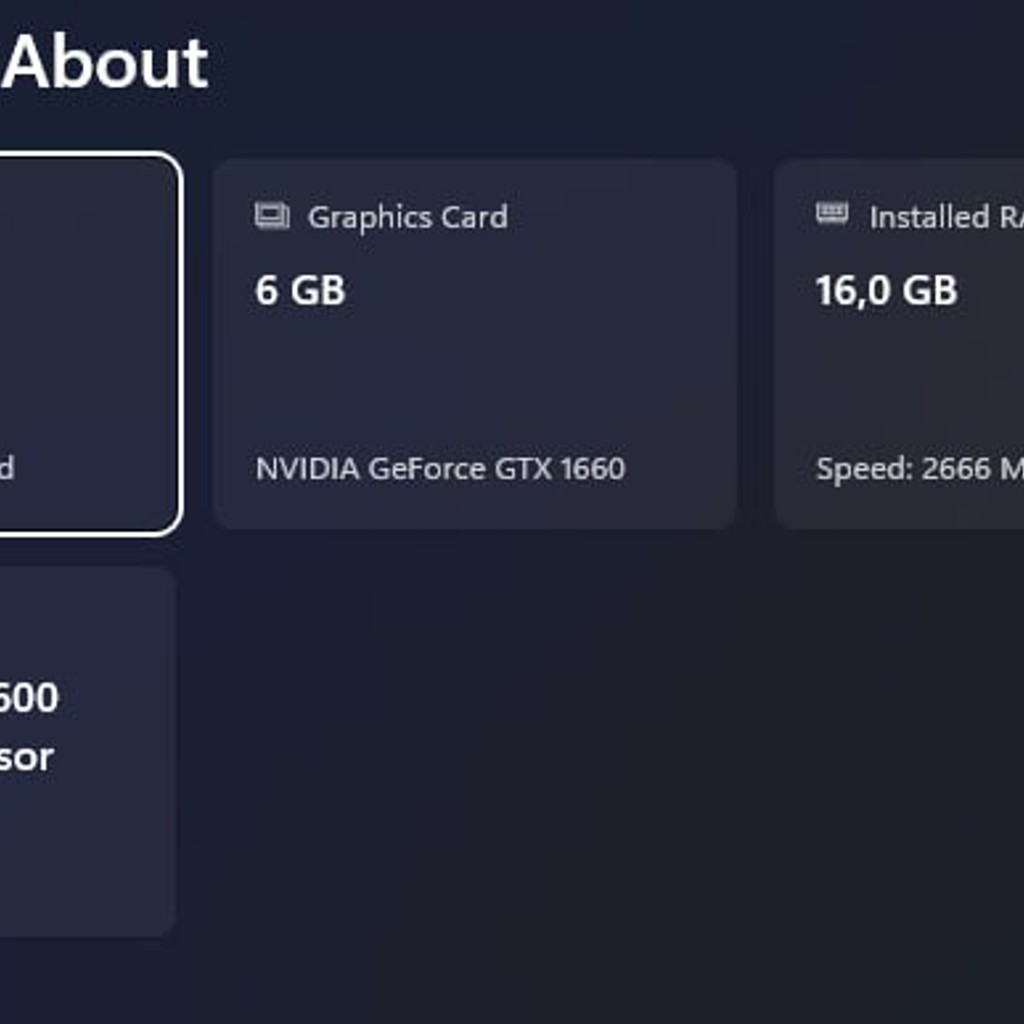Screen dimensions: 1024x1024
Task: Click the sor text in the processor tile
Action: tap(26, 758)
